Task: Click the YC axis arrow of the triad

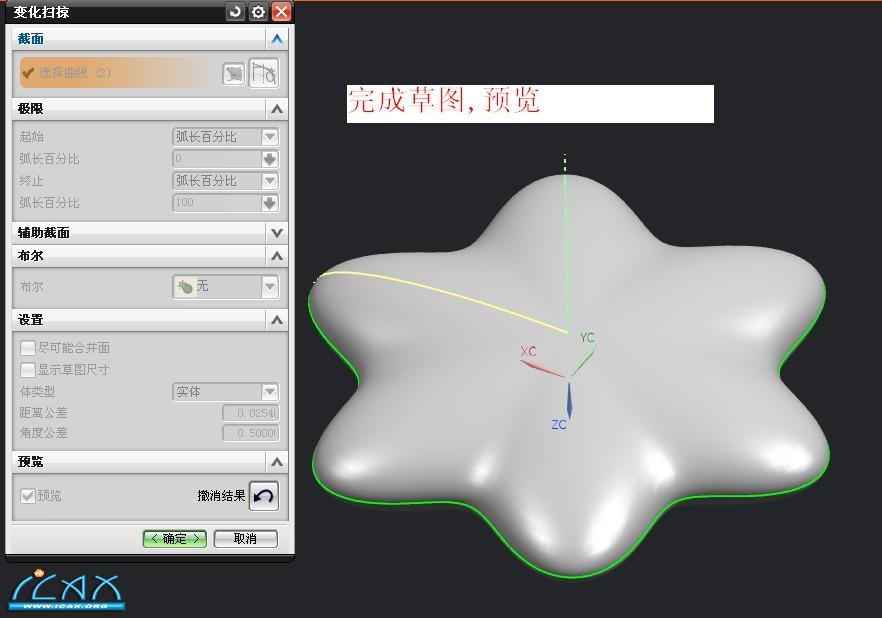Action: (x=583, y=361)
